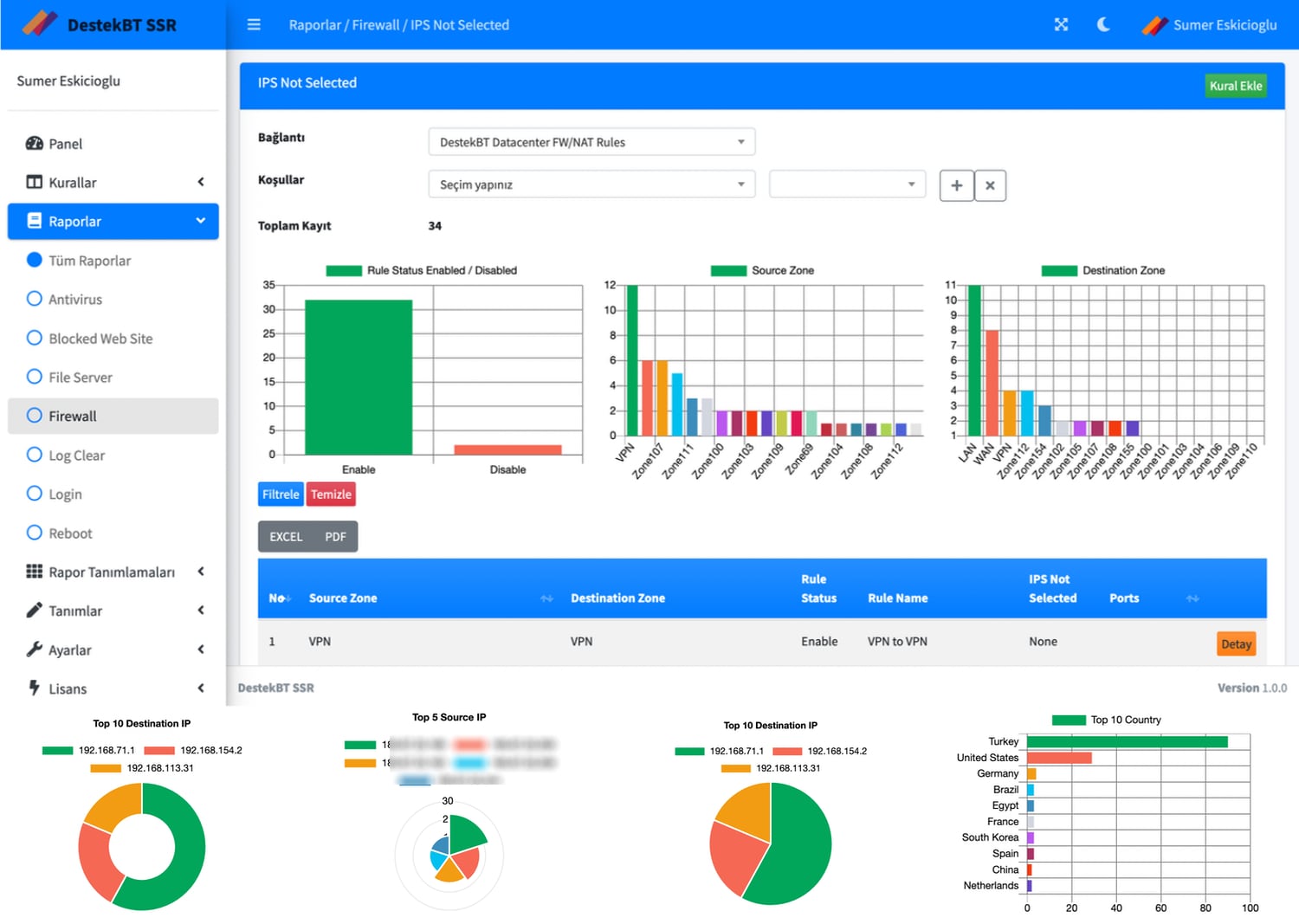Click the fullscreen expand icon
The width and height of the screenshot is (1299, 924).
pos(1061,24)
